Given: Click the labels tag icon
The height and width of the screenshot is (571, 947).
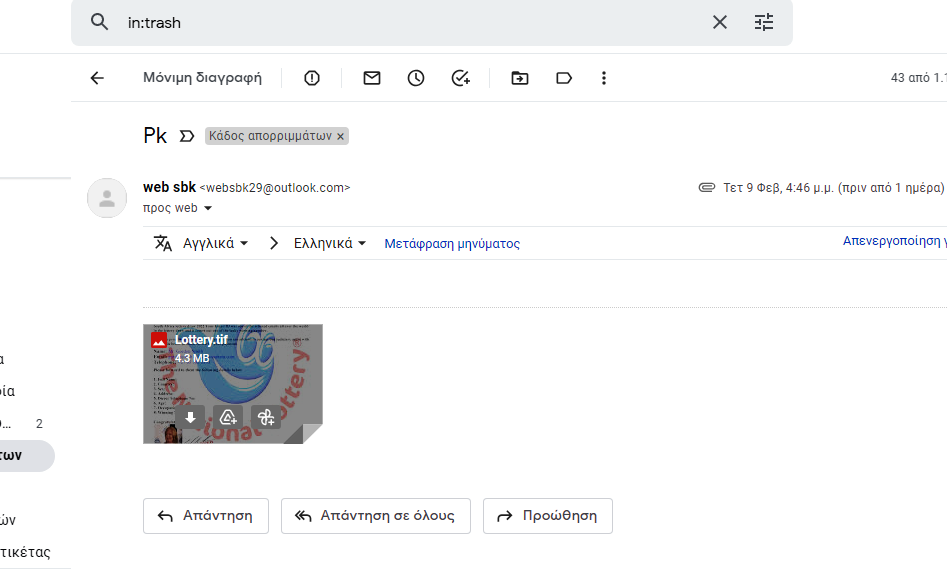Looking at the screenshot, I should pyautogui.click(x=564, y=78).
